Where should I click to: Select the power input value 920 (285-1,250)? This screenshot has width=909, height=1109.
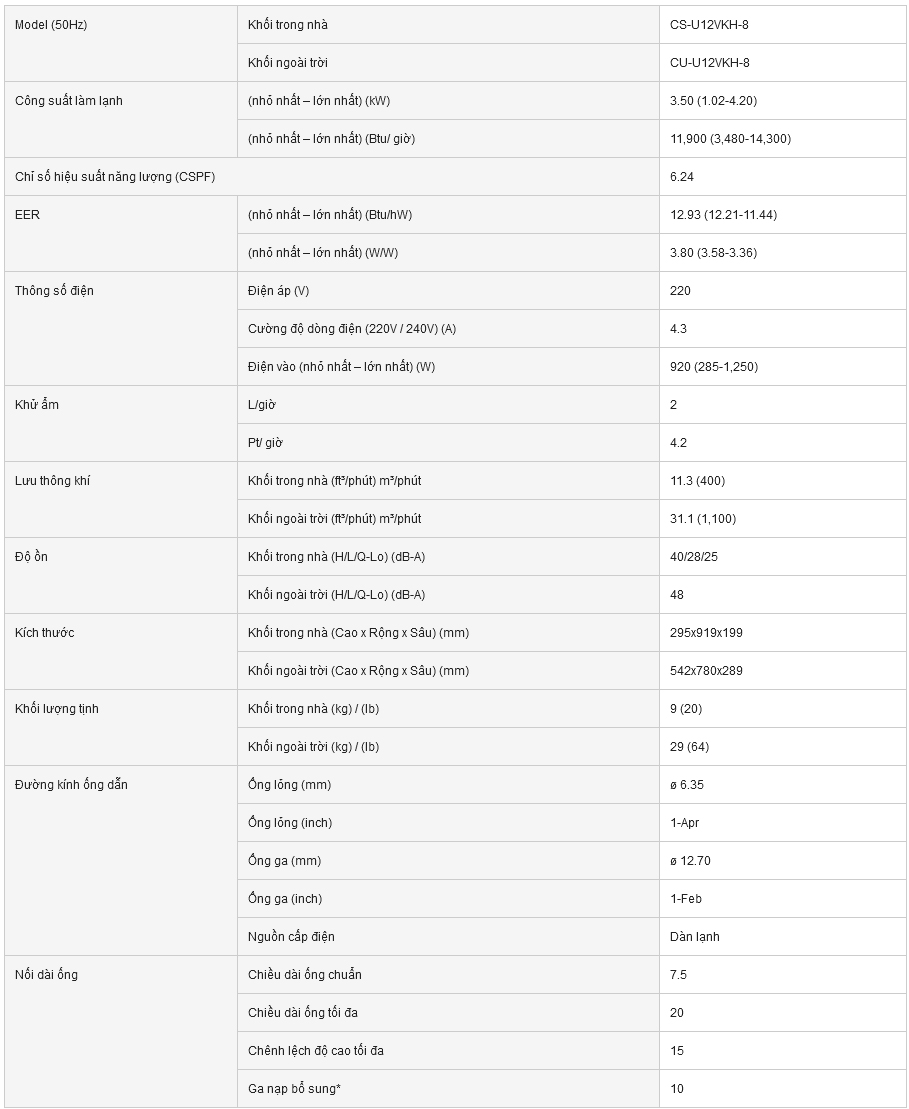(x=714, y=367)
